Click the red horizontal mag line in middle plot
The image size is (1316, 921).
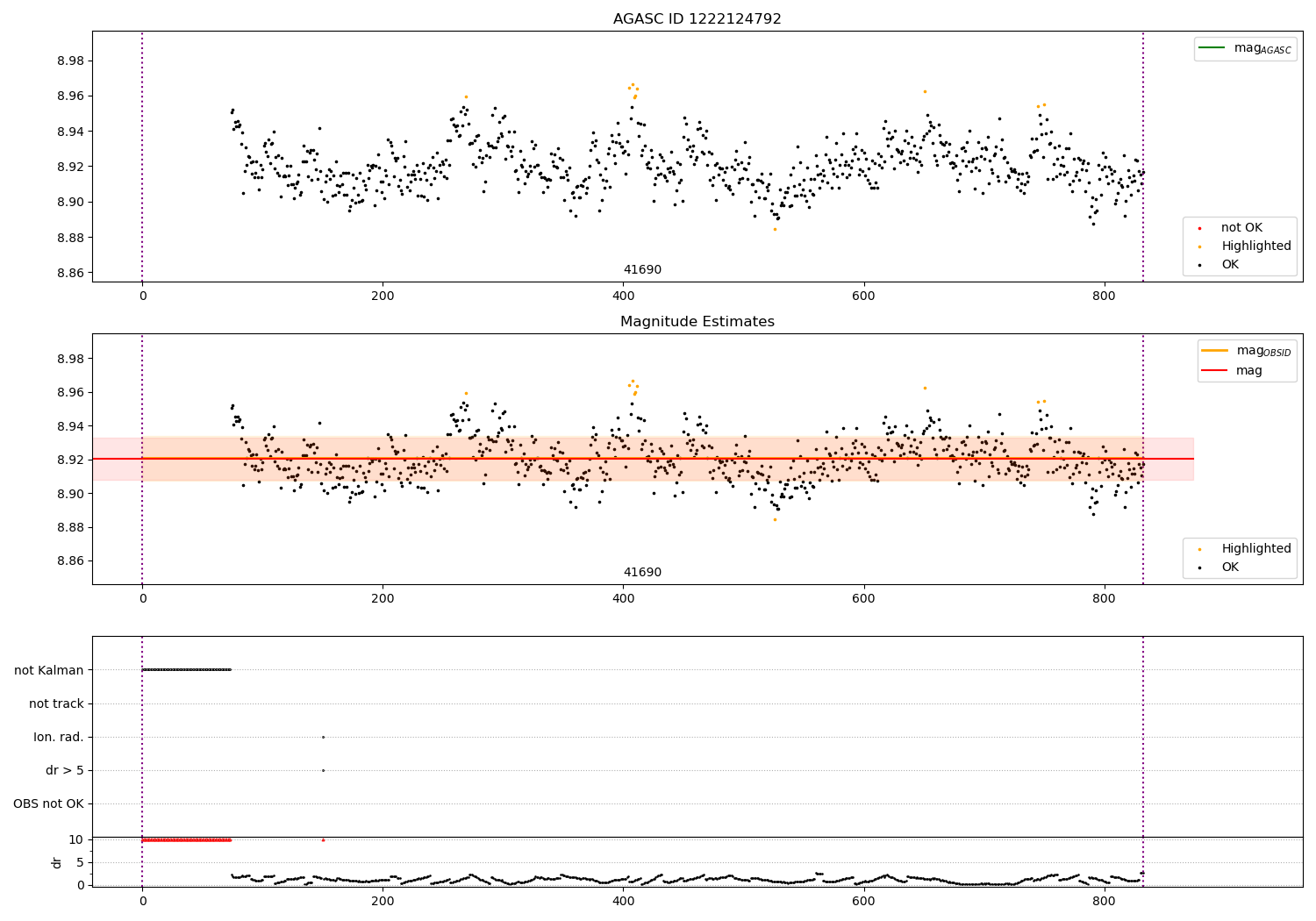(x=643, y=459)
